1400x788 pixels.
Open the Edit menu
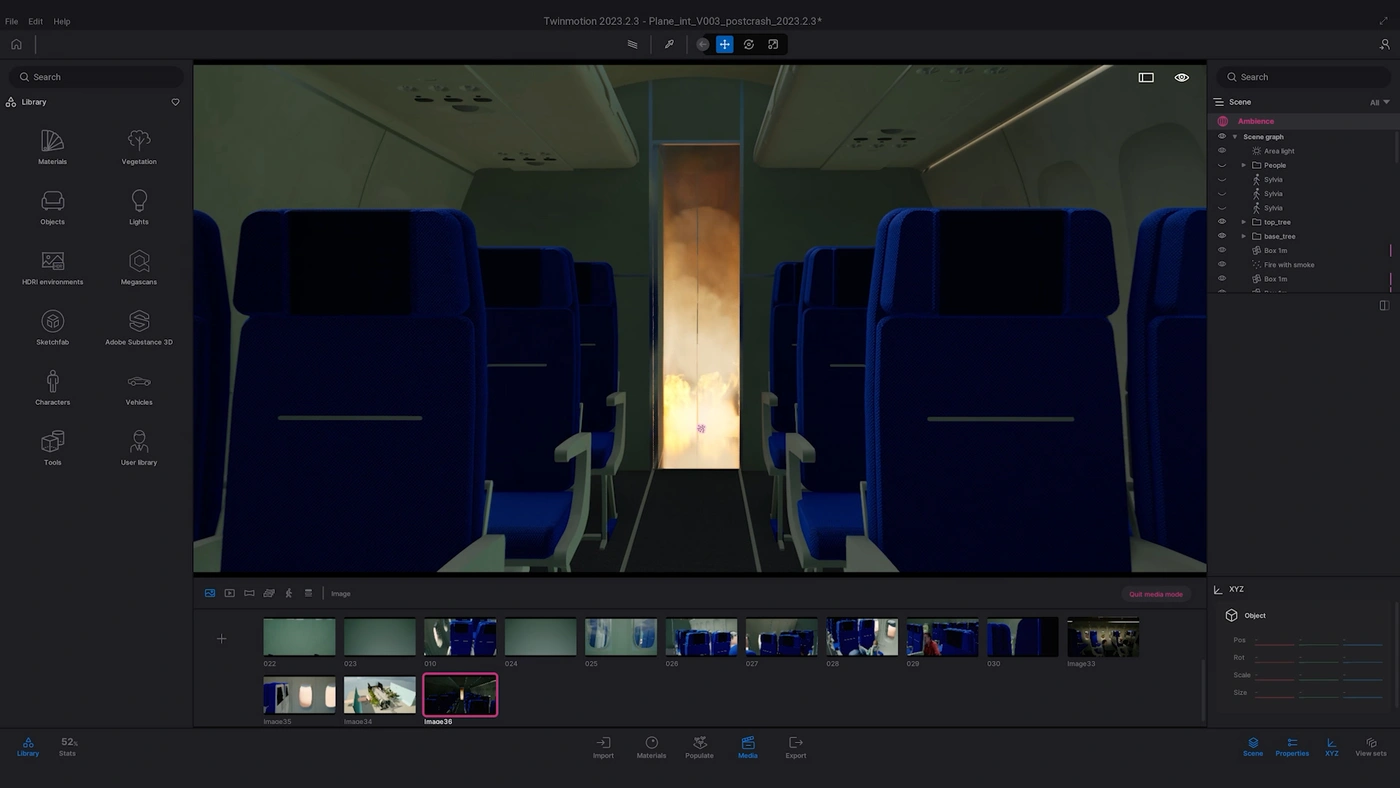click(x=35, y=21)
